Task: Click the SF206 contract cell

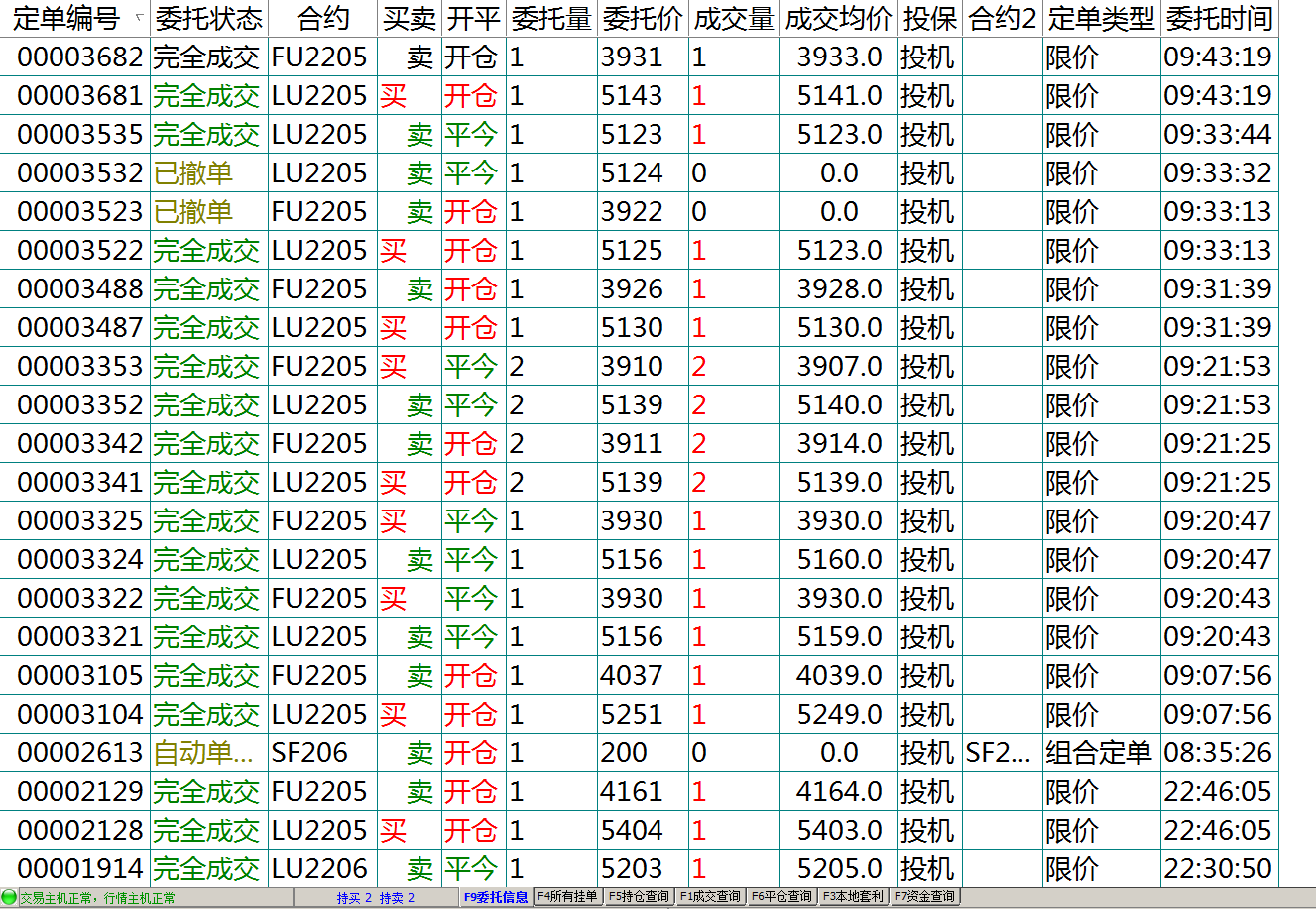Action: click(309, 753)
